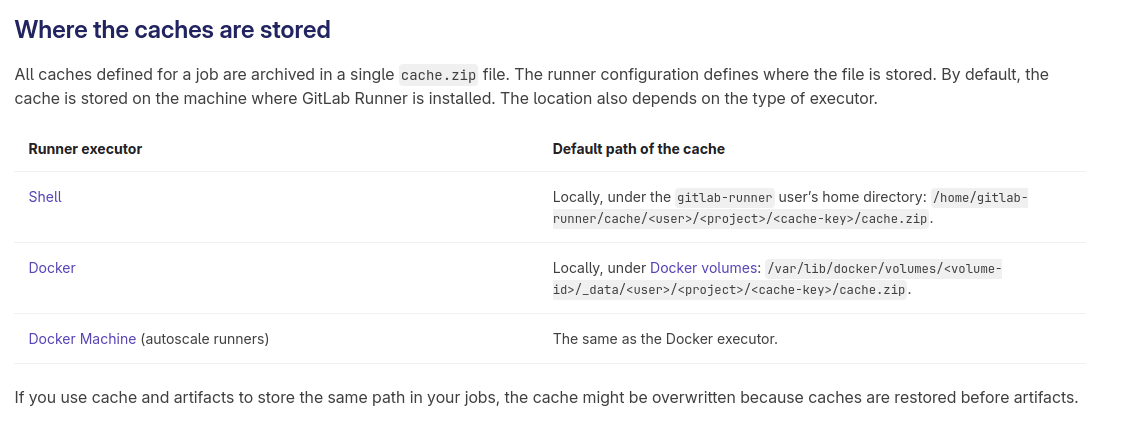
Task: Click the id>/_data/<user>/<project> path code line
Action: [730, 290]
